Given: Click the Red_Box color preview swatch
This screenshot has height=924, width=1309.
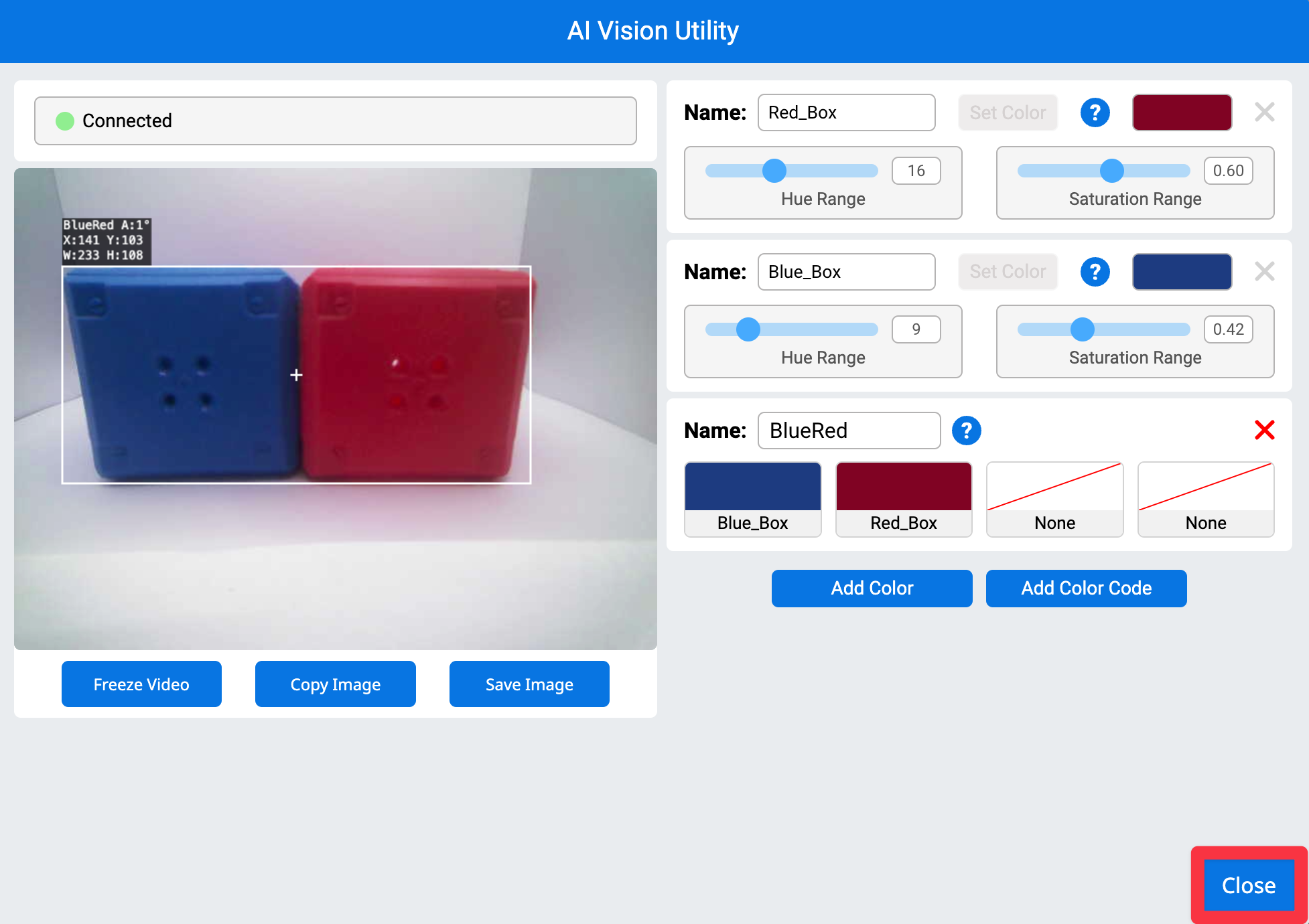Looking at the screenshot, I should click(1182, 112).
